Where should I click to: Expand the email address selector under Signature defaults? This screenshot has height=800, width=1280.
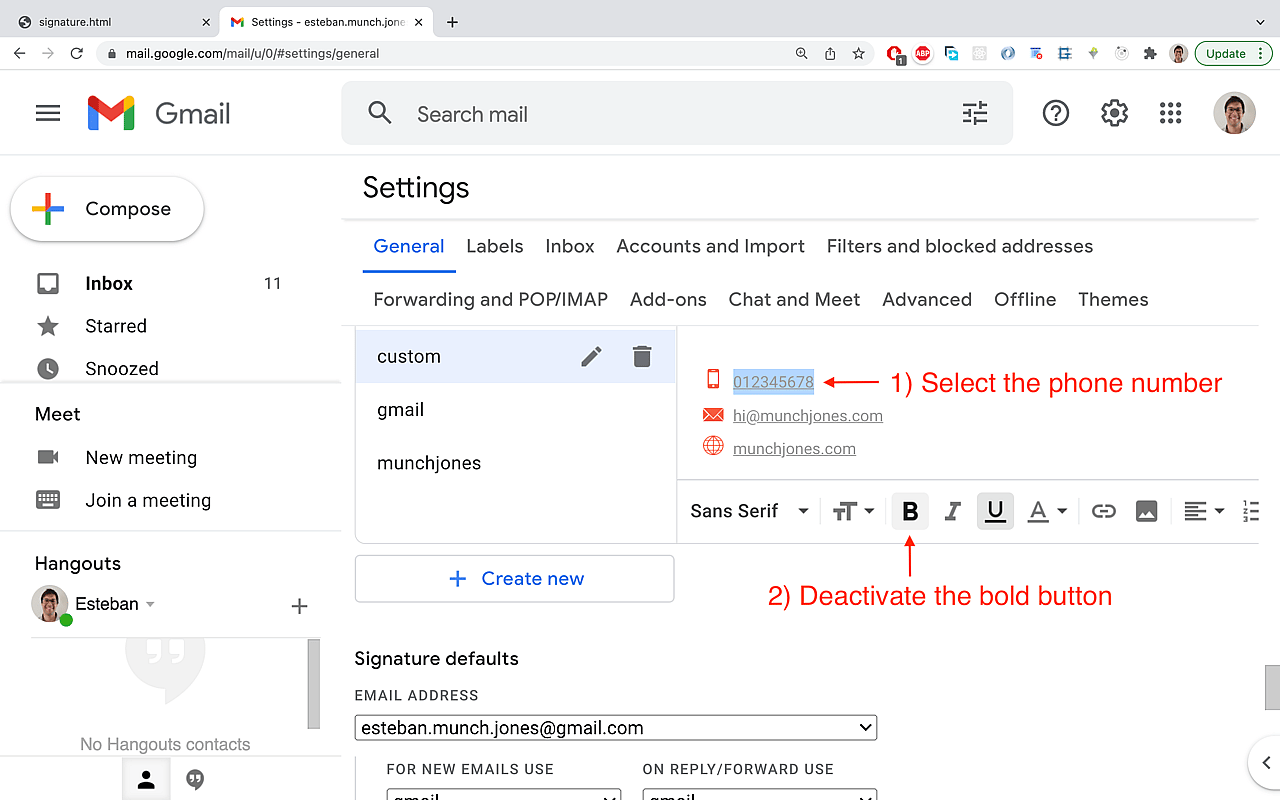[x=615, y=727]
